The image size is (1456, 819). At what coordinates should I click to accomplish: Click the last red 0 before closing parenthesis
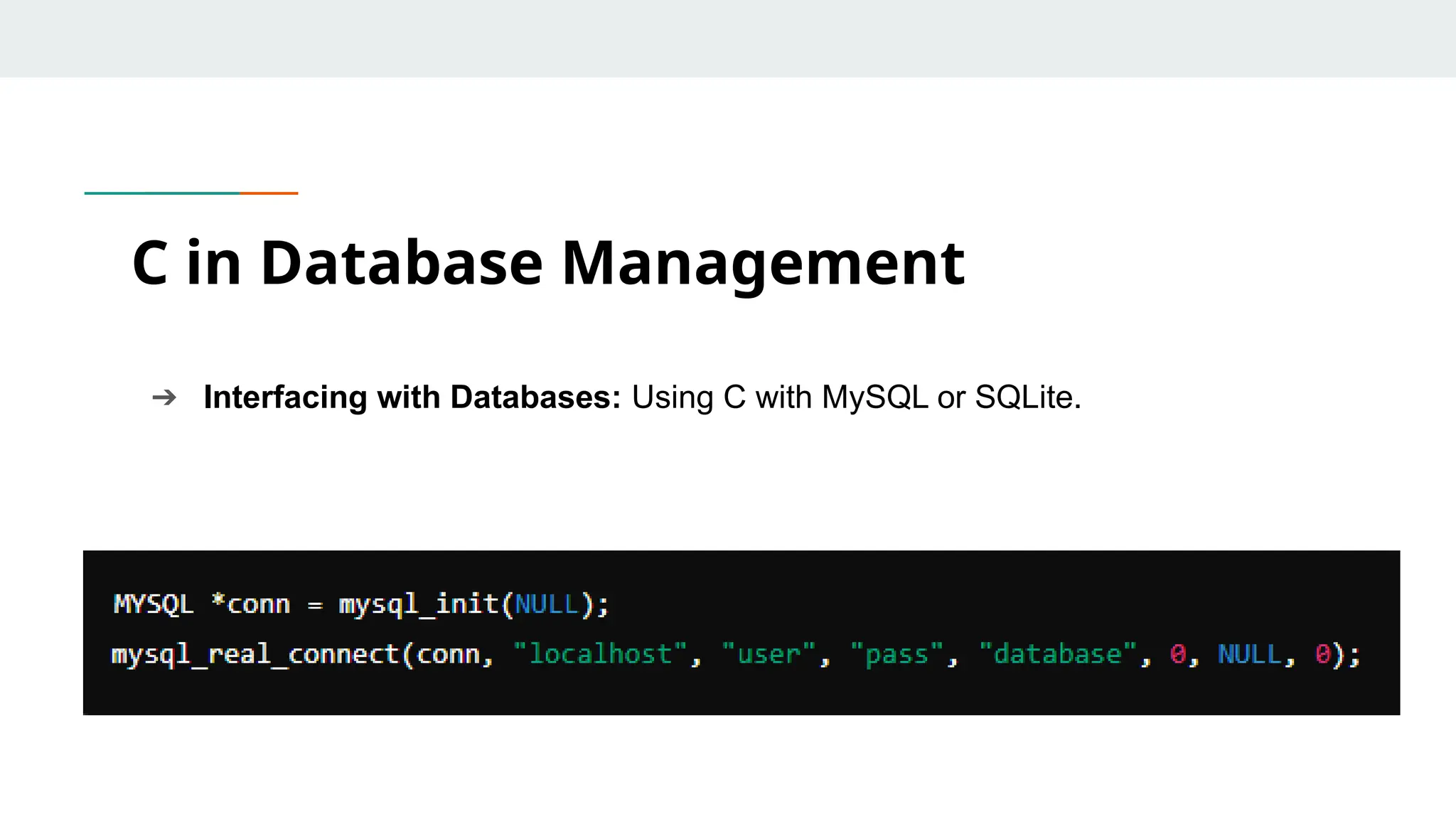1322,655
